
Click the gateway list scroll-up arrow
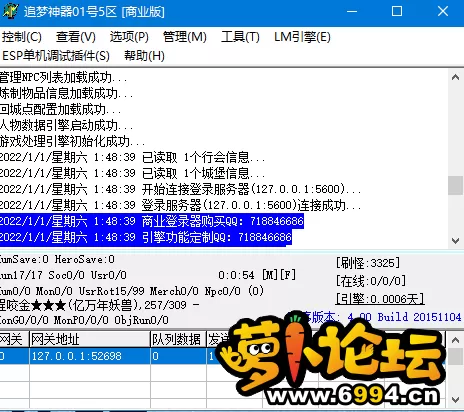point(455,340)
